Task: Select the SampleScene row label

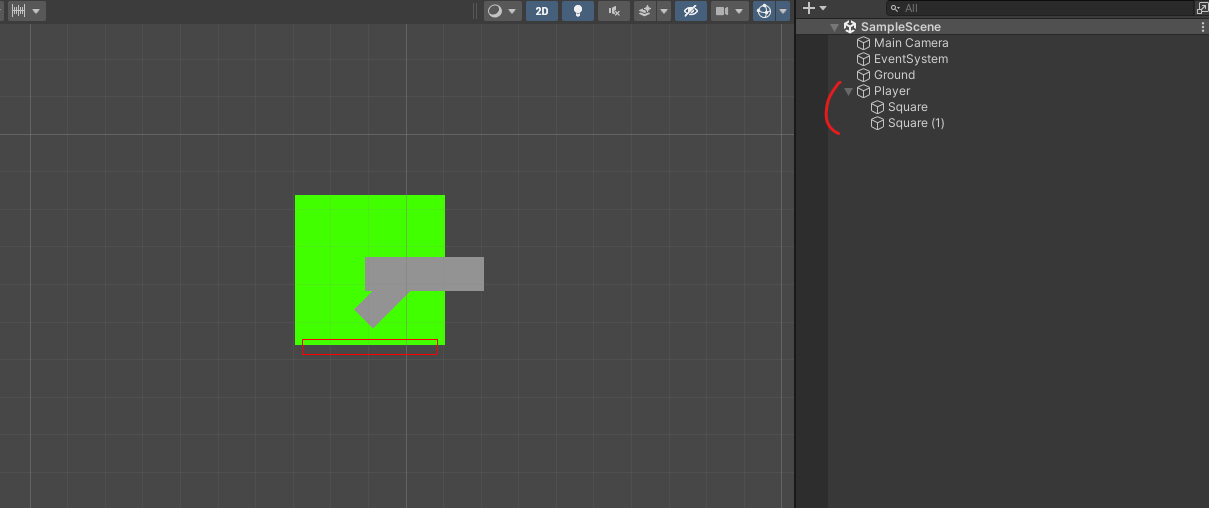Action: click(x=901, y=27)
